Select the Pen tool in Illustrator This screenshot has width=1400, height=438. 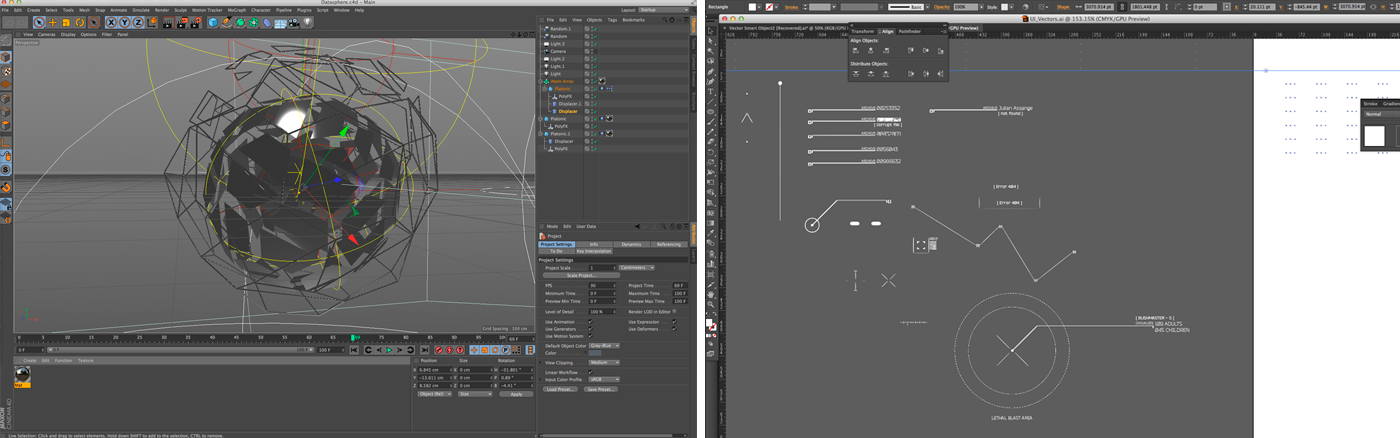point(710,72)
